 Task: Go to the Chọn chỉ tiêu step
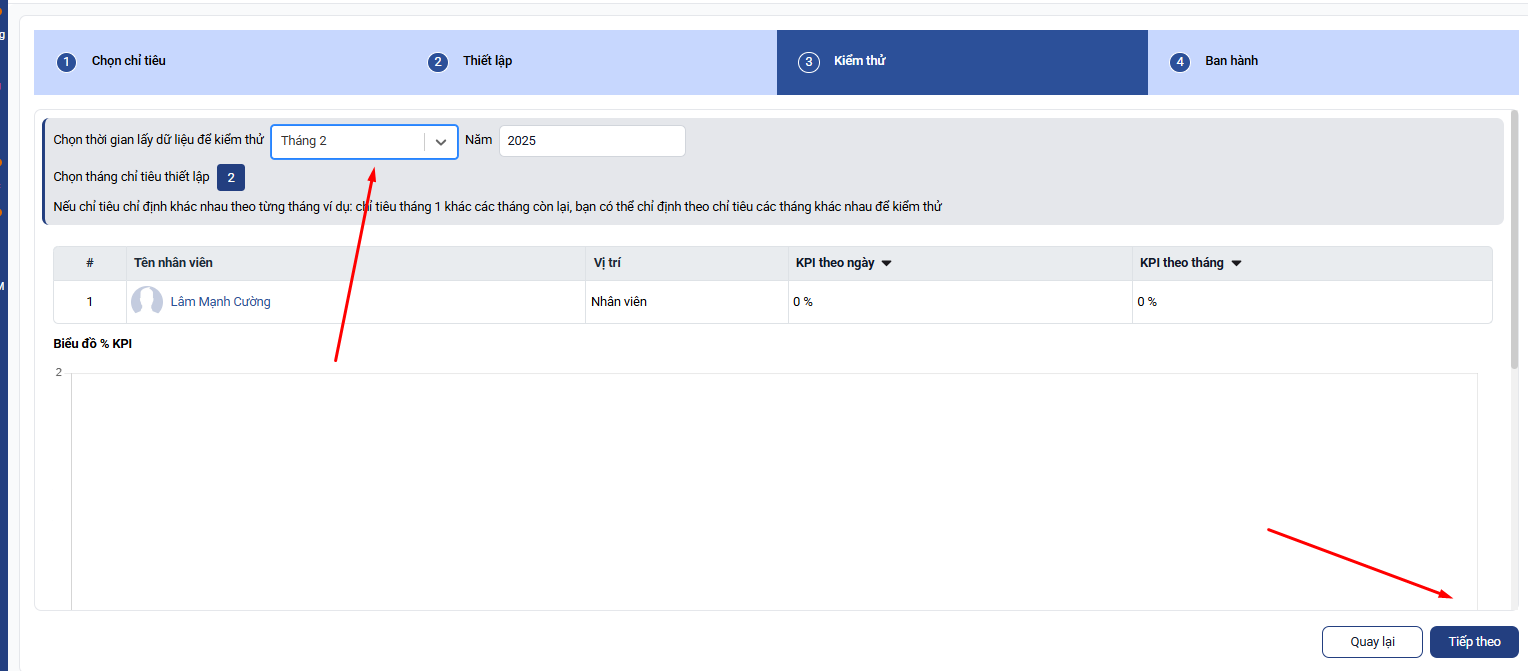click(x=129, y=61)
